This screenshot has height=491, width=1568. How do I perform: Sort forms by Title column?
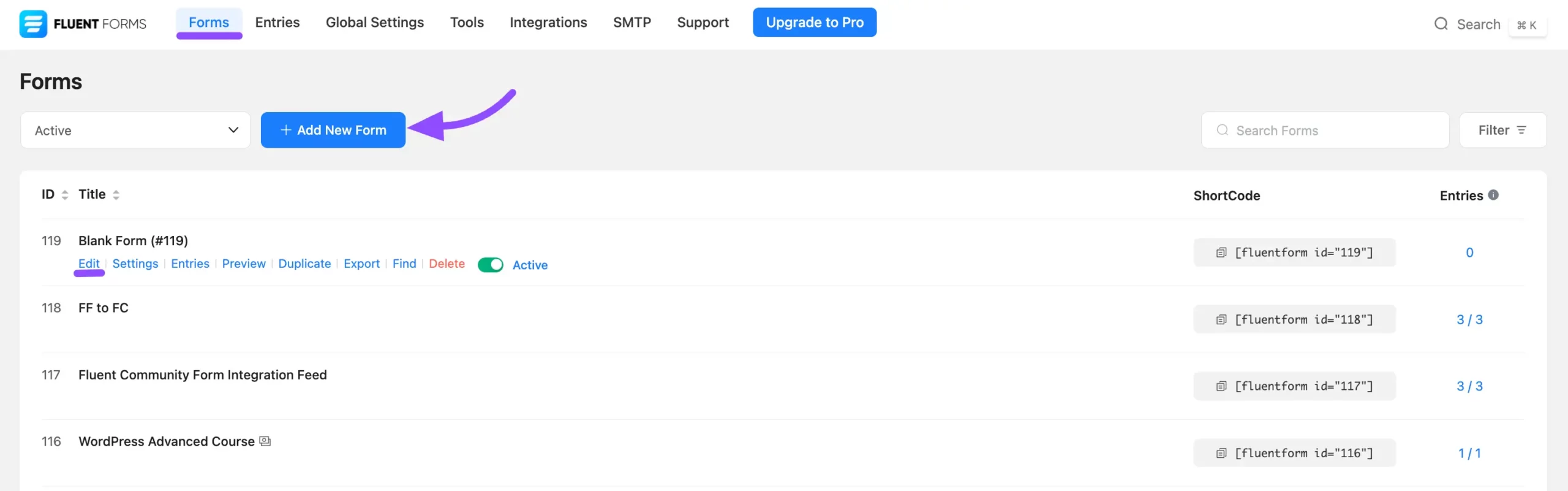tap(116, 195)
